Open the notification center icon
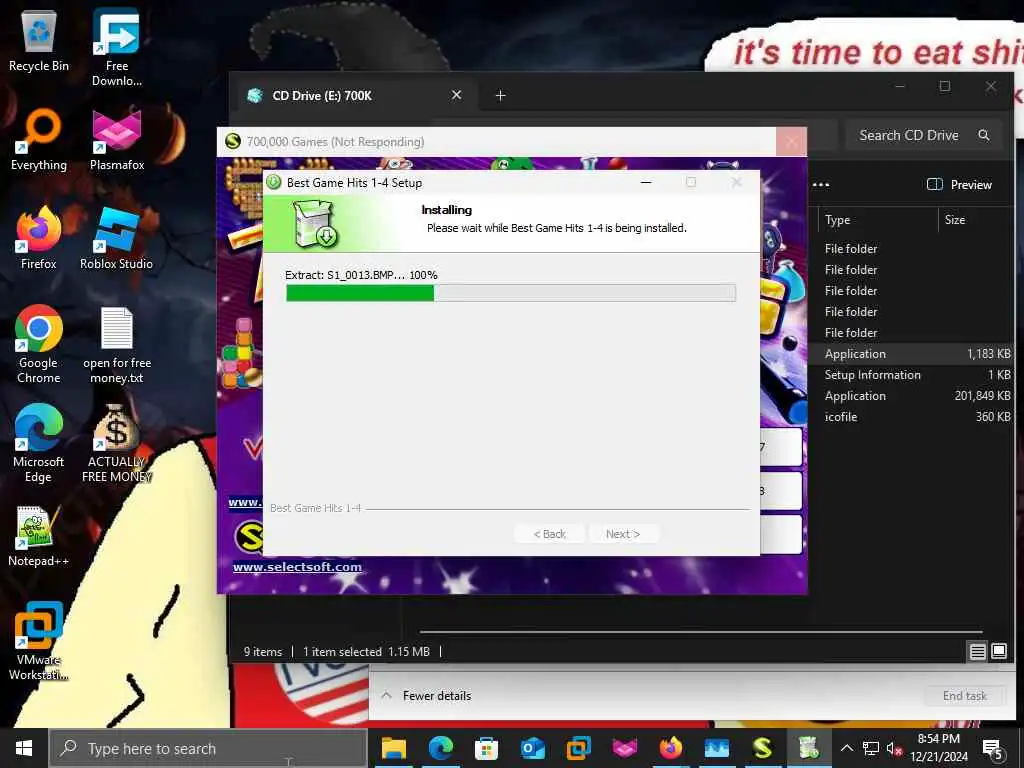This screenshot has height=768, width=1024. tap(993, 749)
